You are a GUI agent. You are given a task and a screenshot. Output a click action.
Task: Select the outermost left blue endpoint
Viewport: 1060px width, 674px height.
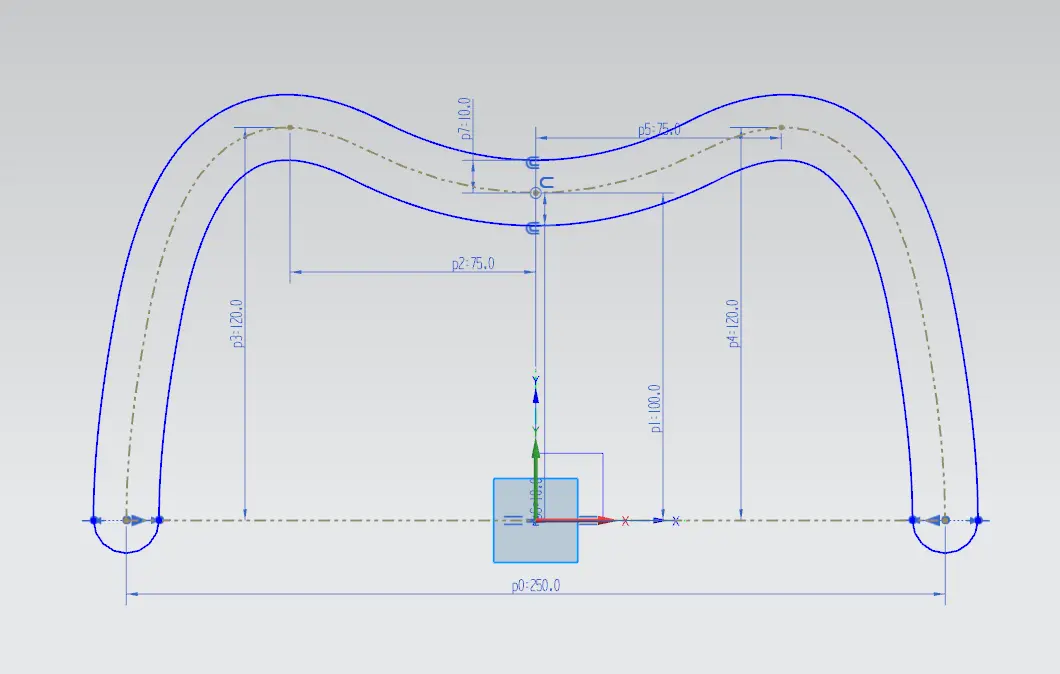click(x=94, y=520)
